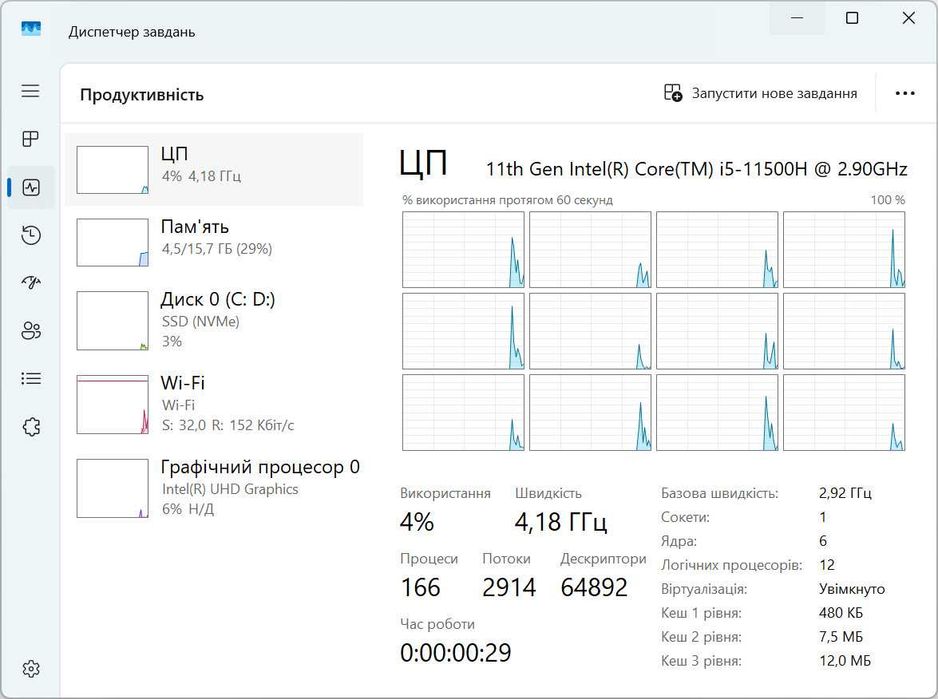Open Details list icon in sidebar
The height and width of the screenshot is (699, 938).
pyautogui.click(x=31, y=378)
